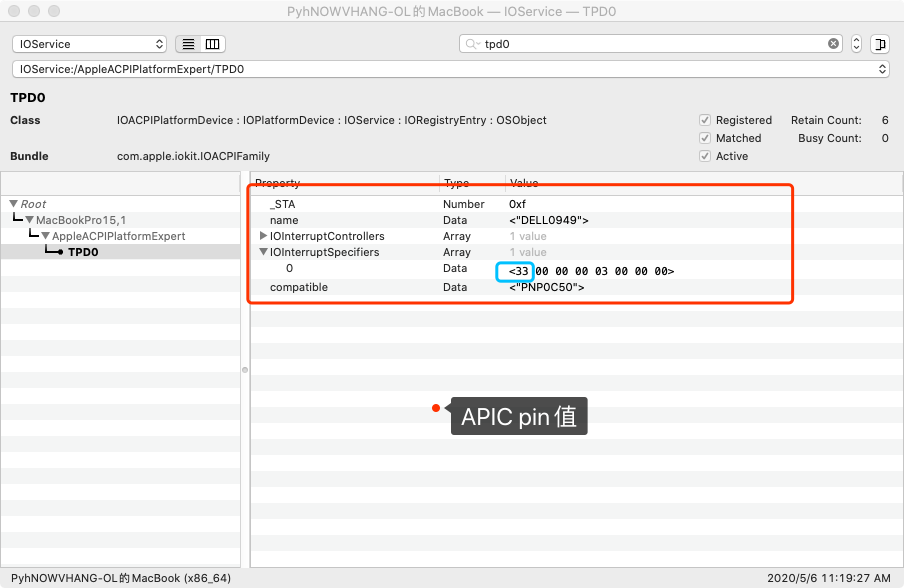Toggle the inspector sidebar icon
The width and height of the screenshot is (904, 588).
click(x=880, y=44)
